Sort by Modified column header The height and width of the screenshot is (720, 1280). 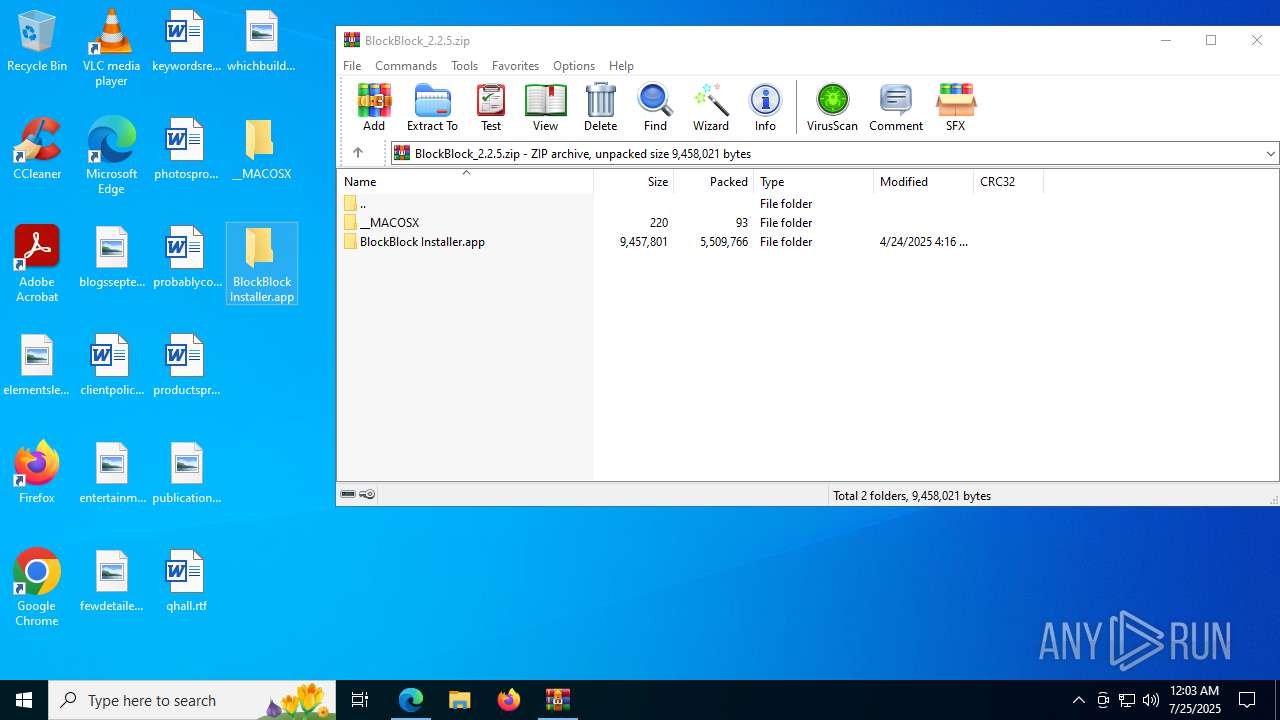[924, 182]
